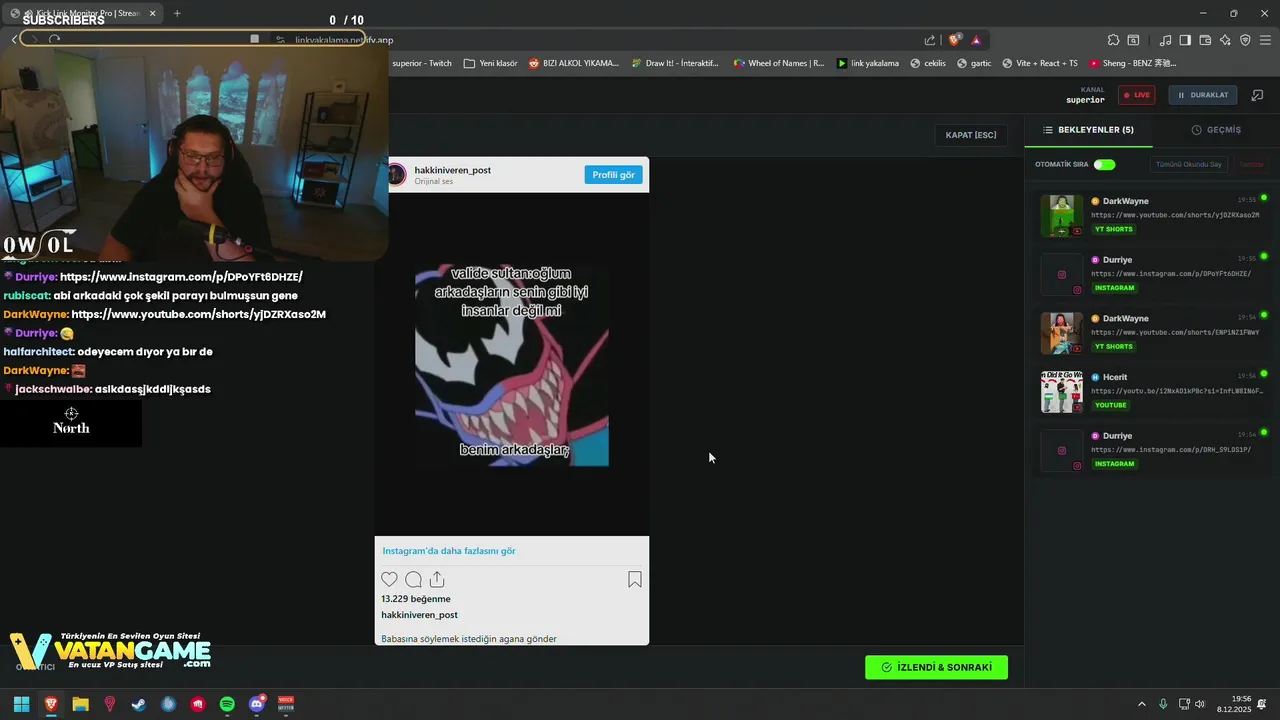Click the LIVE status button
The height and width of the screenshot is (720, 1280).
(x=1136, y=95)
